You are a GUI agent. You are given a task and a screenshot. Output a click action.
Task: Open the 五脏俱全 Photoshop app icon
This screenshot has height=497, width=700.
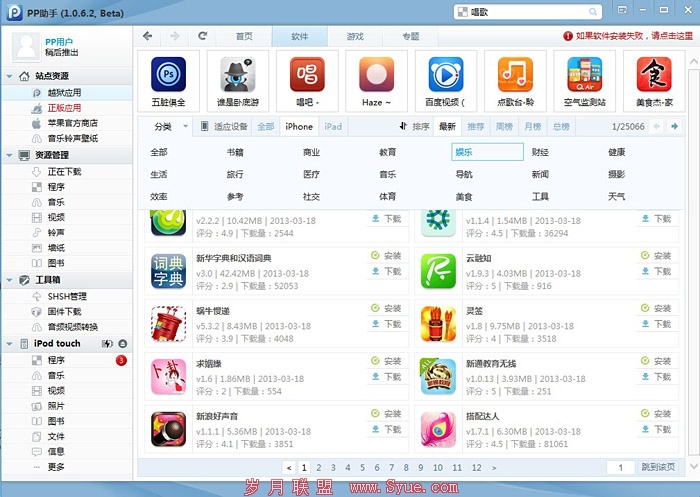pos(168,74)
